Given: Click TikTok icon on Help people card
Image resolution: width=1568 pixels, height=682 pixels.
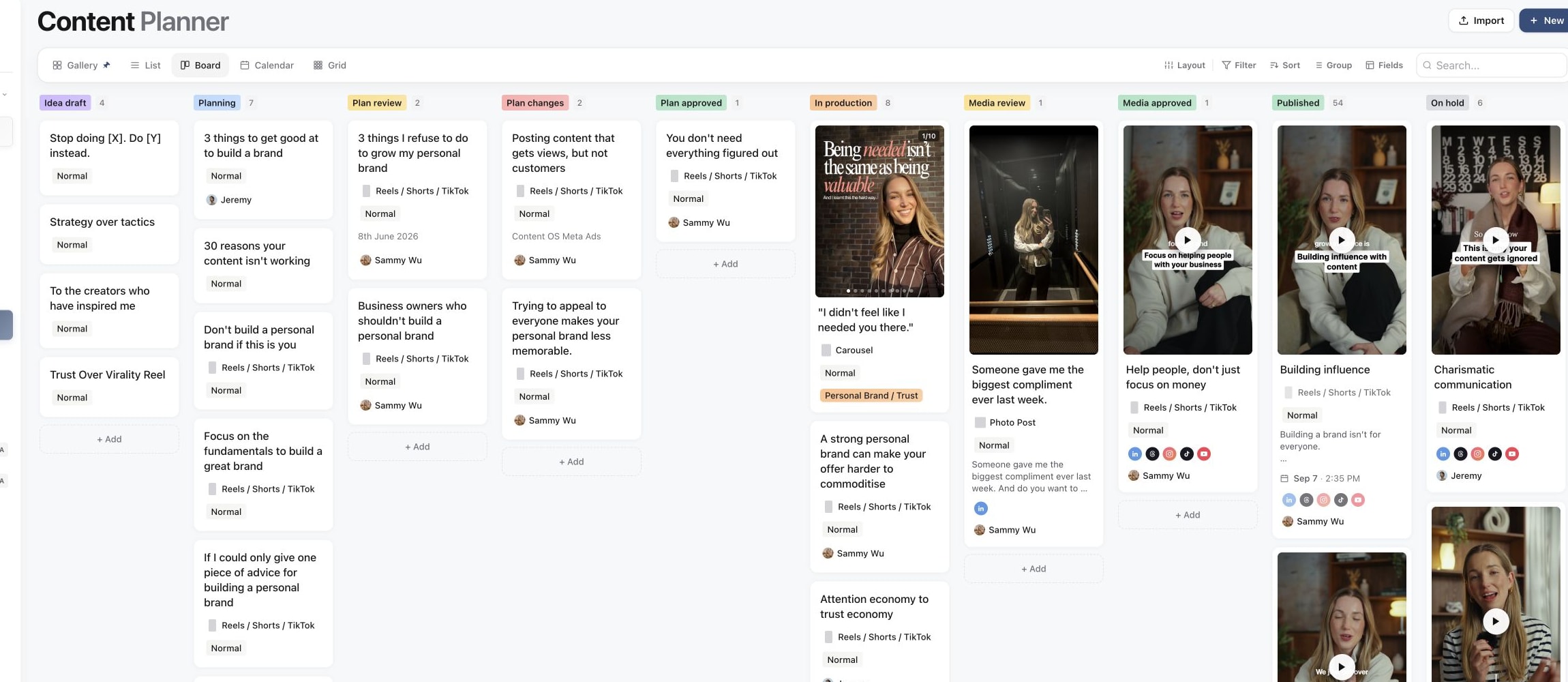Looking at the screenshot, I should pos(1187,454).
